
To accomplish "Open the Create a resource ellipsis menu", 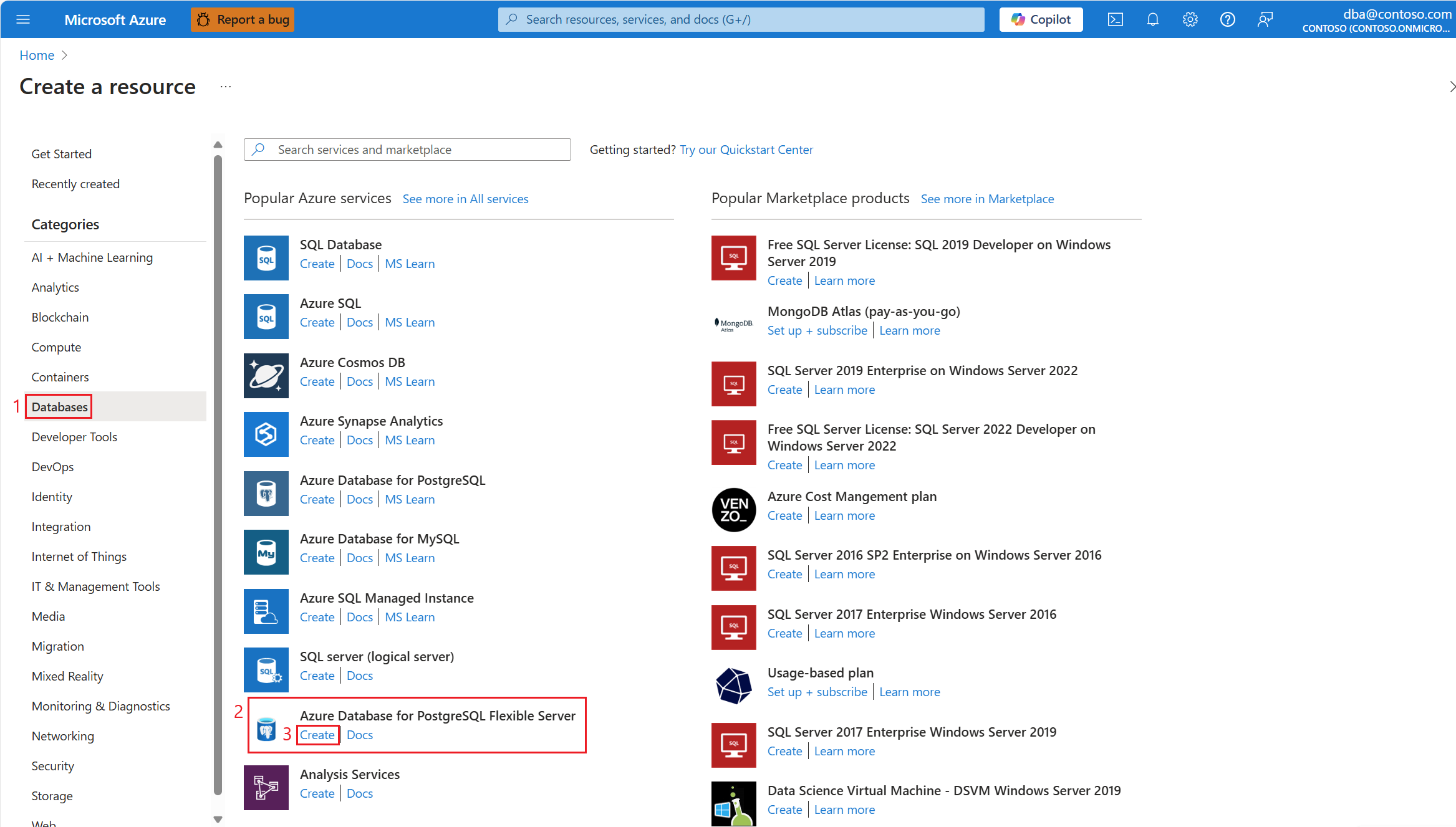I will click(226, 87).
